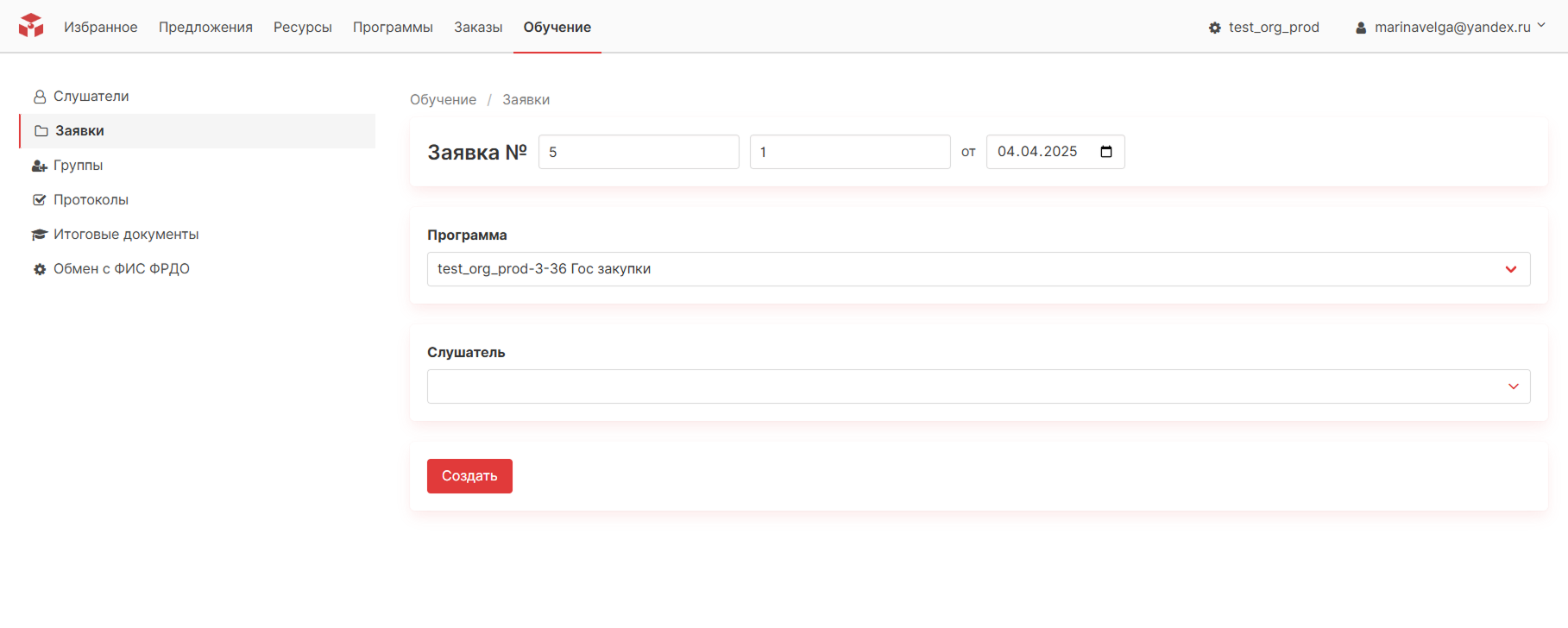
Task: Open the Избранное menu
Action: pyautogui.click(x=101, y=28)
